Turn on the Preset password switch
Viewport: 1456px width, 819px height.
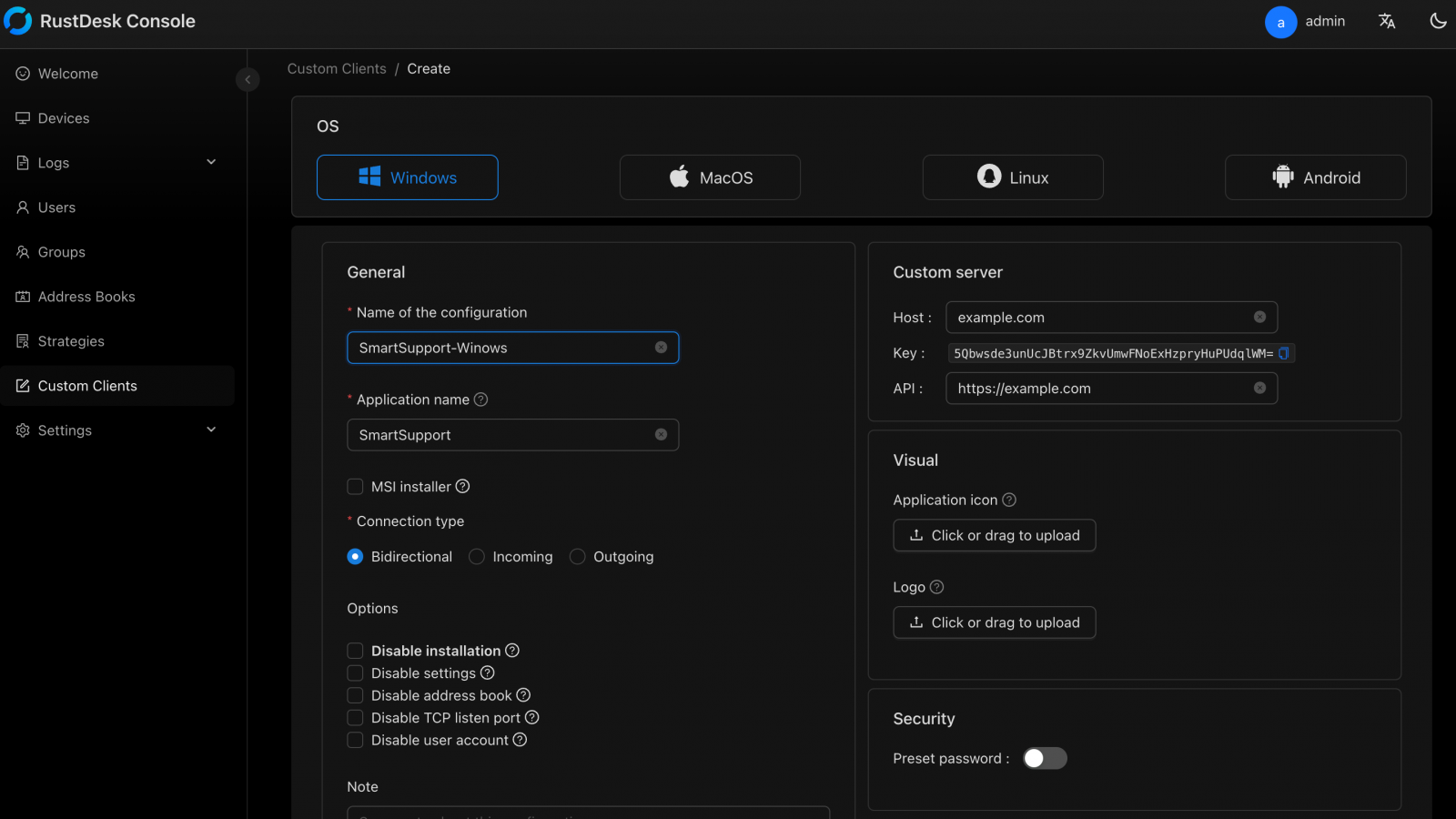pos(1044,758)
